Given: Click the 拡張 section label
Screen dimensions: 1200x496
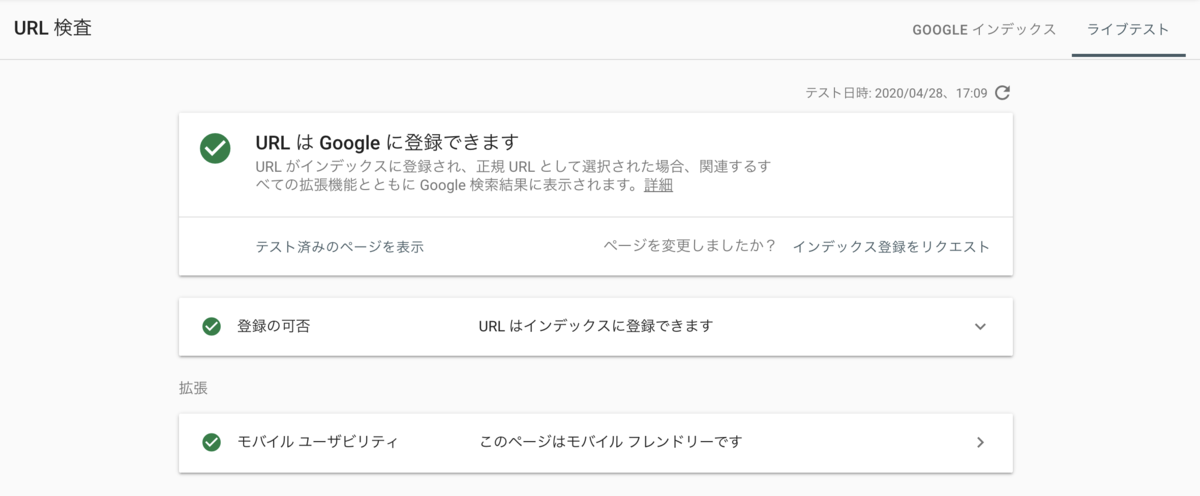Looking at the screenshot, I should [x=194, y=388].
